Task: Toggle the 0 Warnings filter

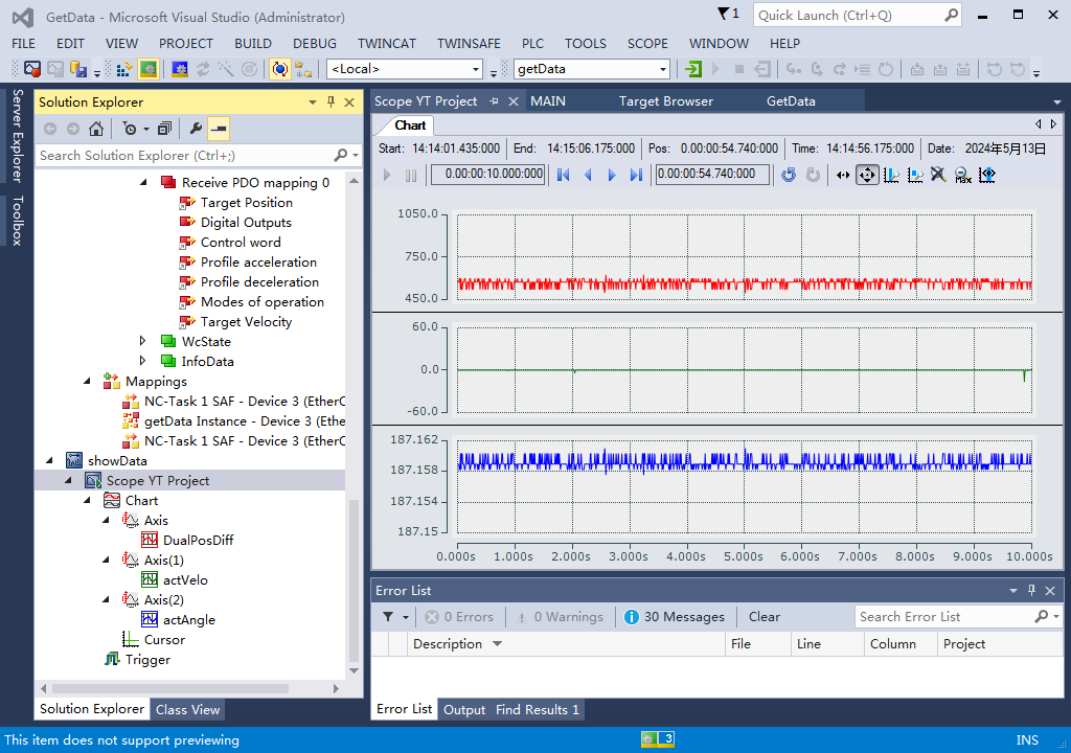Action: (x=560, y=617)
